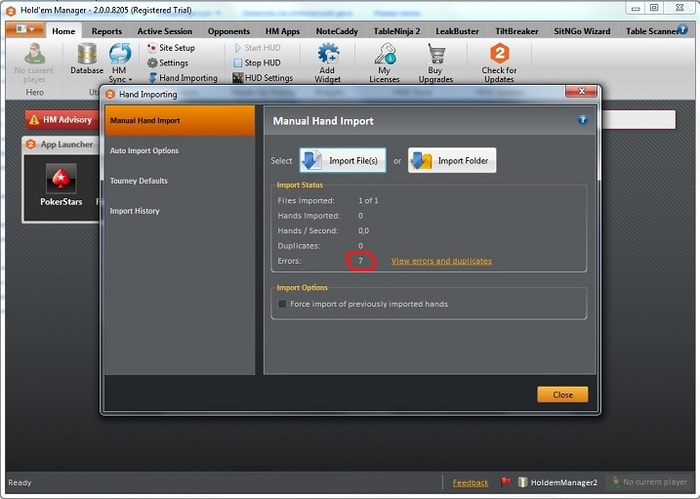Open the NoteCaddy tab

(337, 31)
